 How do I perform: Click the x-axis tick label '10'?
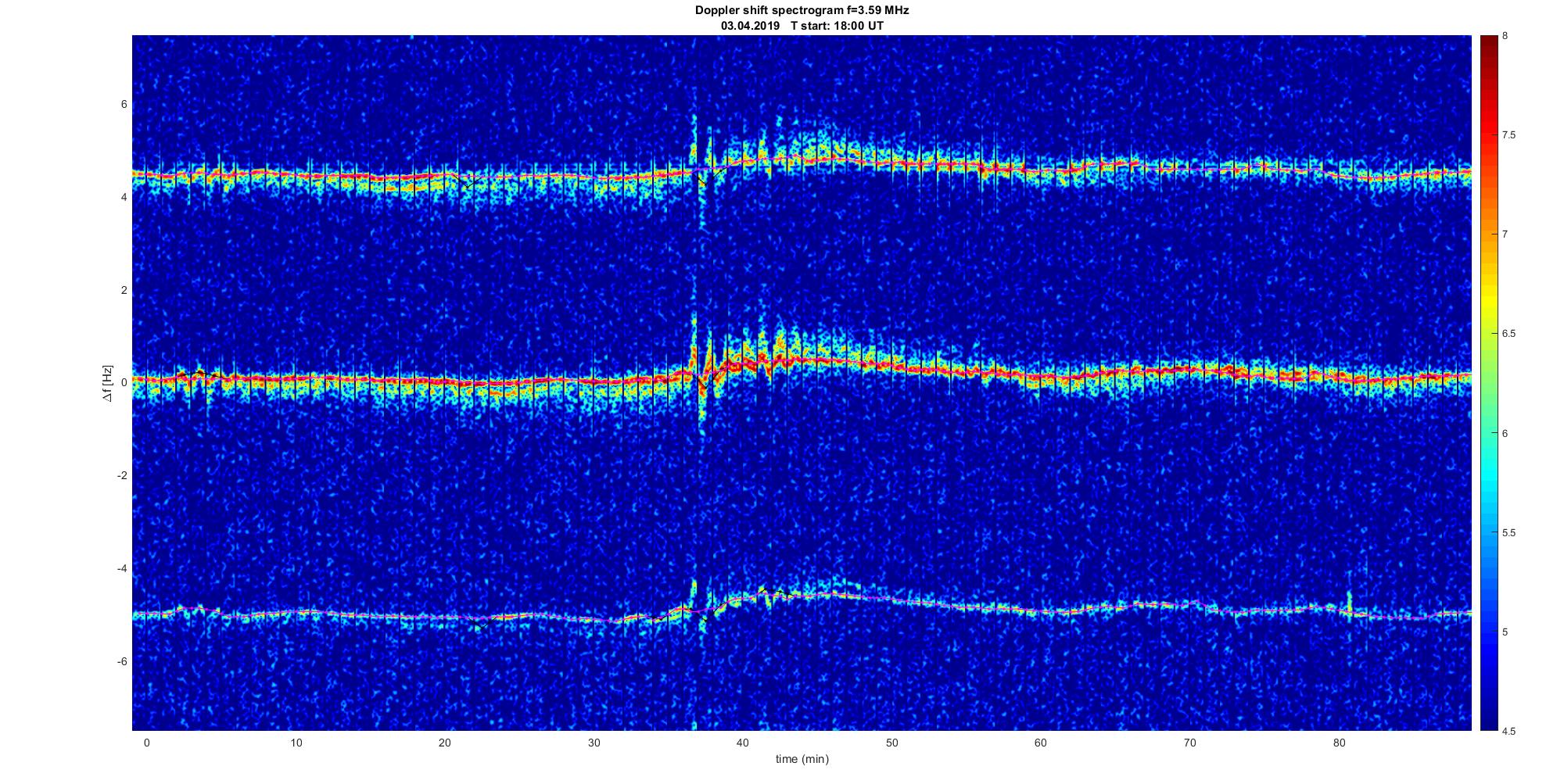(295, 743)
